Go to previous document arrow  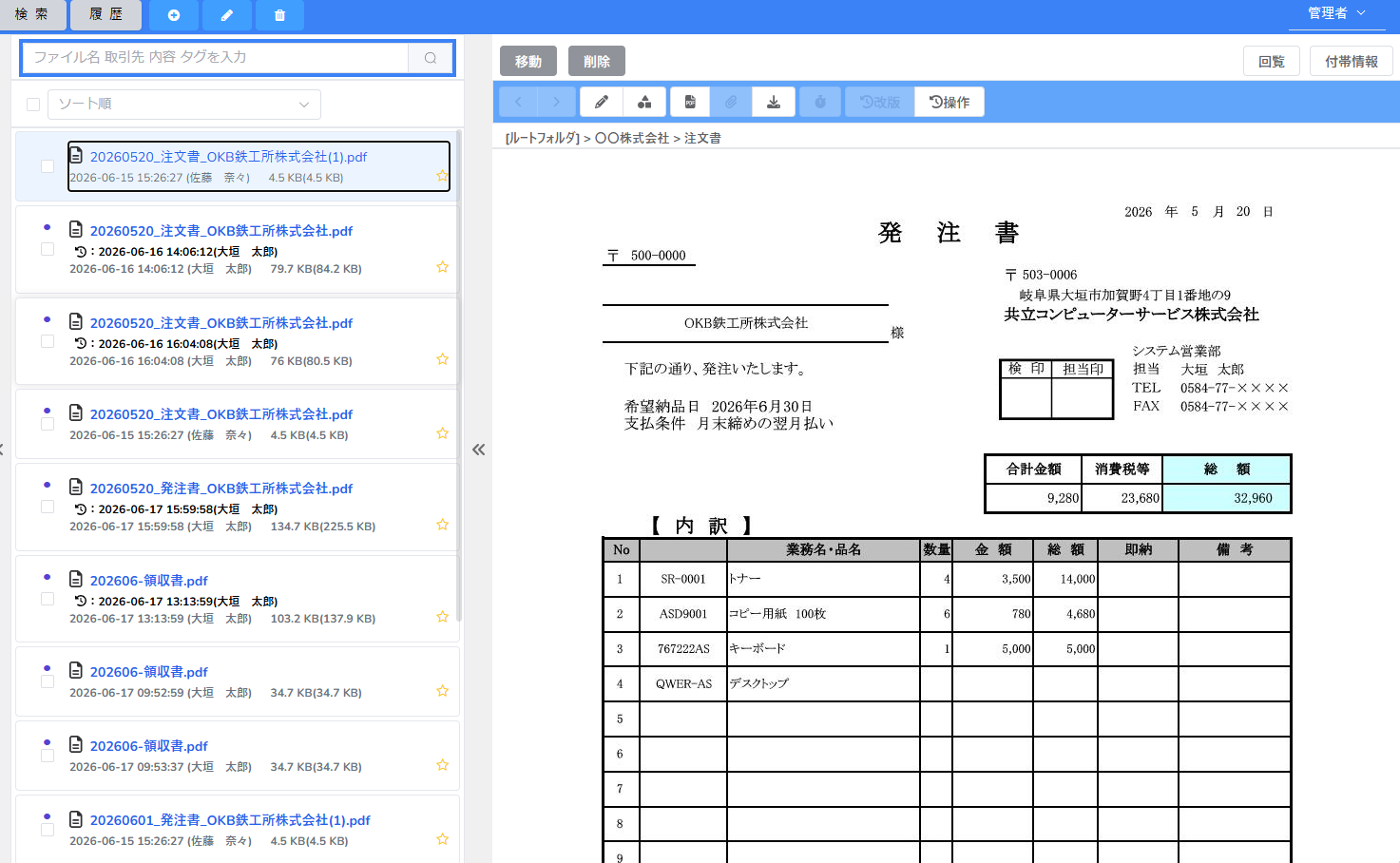click(518, 102)
